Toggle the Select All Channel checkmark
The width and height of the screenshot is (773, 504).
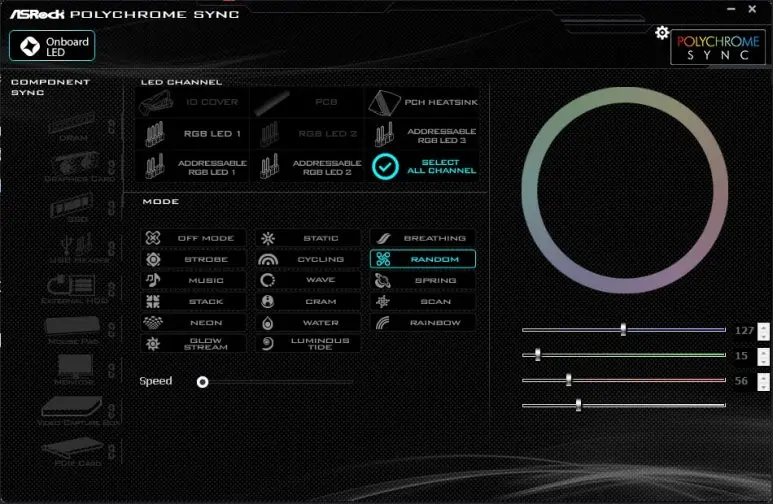pos(385,167)
